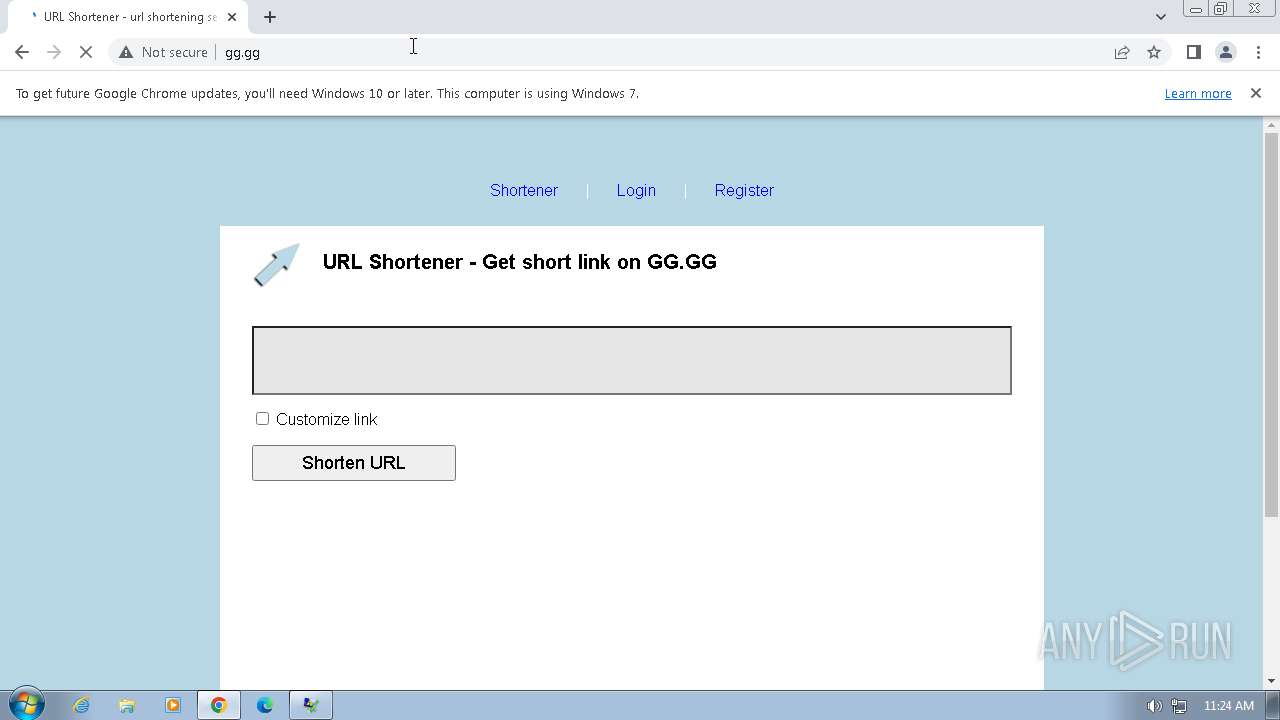This screenshot has width=1280, height=720.
Task: Click the Shorten URL button
Action: [x=354, y=463]
